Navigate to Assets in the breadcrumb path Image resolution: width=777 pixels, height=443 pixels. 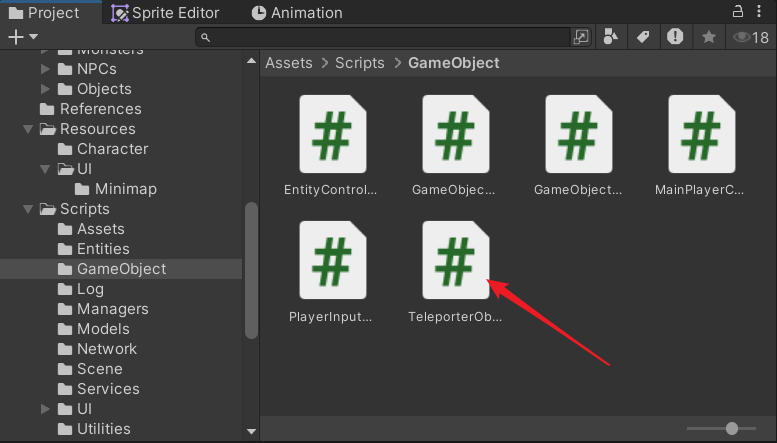(289, 63)
